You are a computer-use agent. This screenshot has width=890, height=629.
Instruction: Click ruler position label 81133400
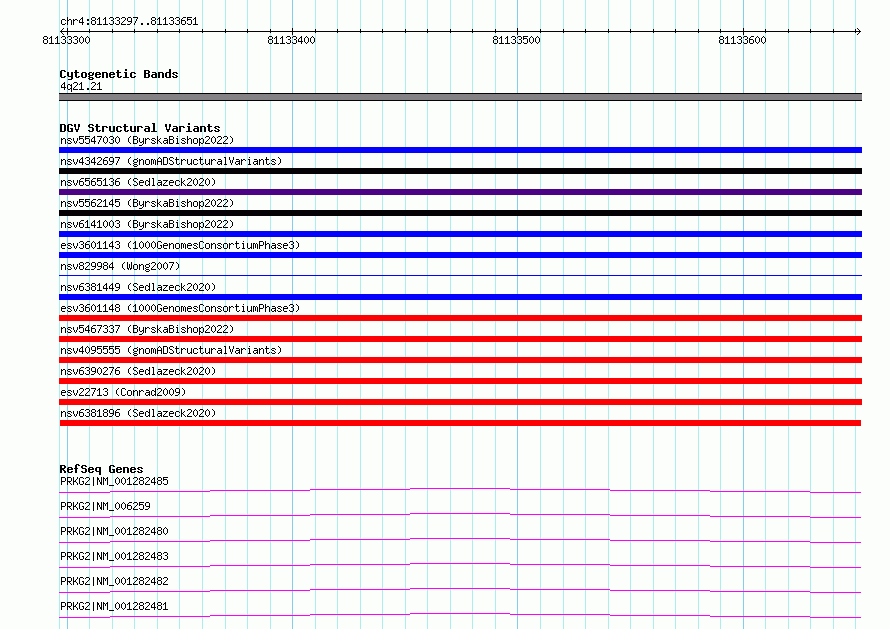[x=291, y=40]
